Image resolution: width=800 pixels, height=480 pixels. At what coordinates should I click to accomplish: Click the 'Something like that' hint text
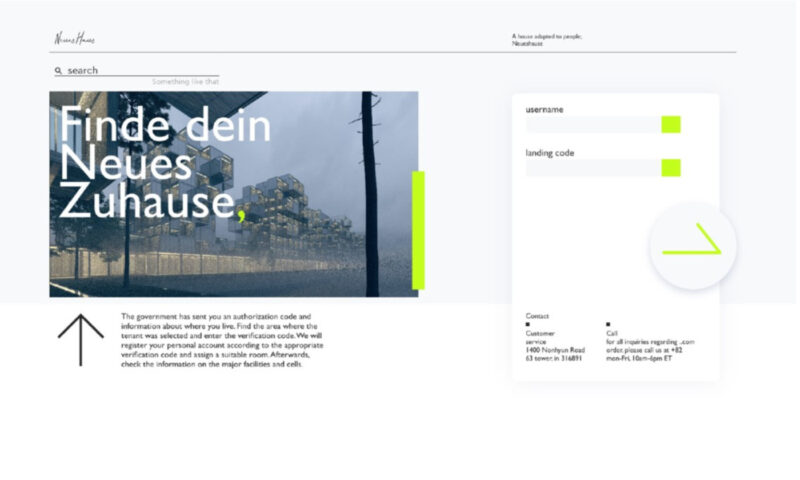pyautogui.click(x=186, y=82)
